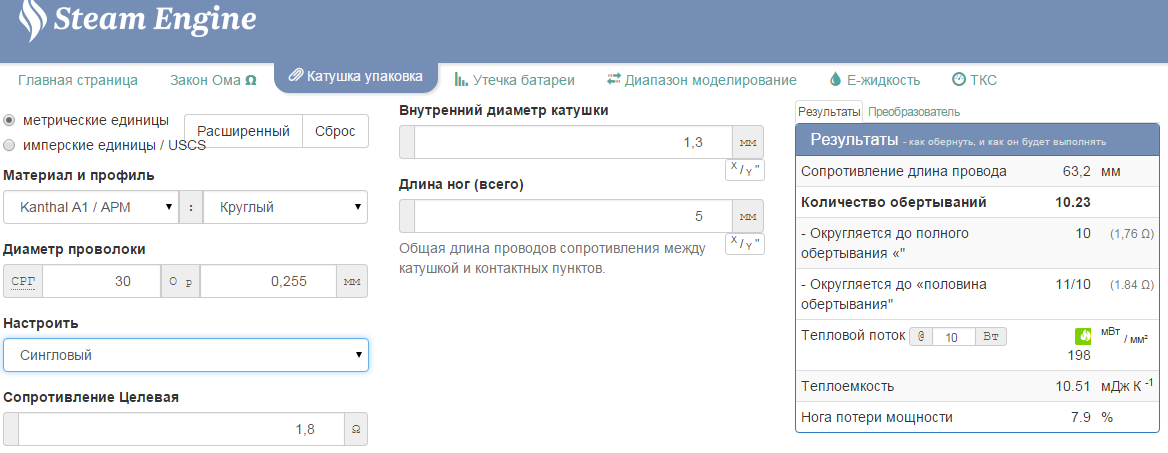Click the leg power loss value 7.9

(1081, 417)
